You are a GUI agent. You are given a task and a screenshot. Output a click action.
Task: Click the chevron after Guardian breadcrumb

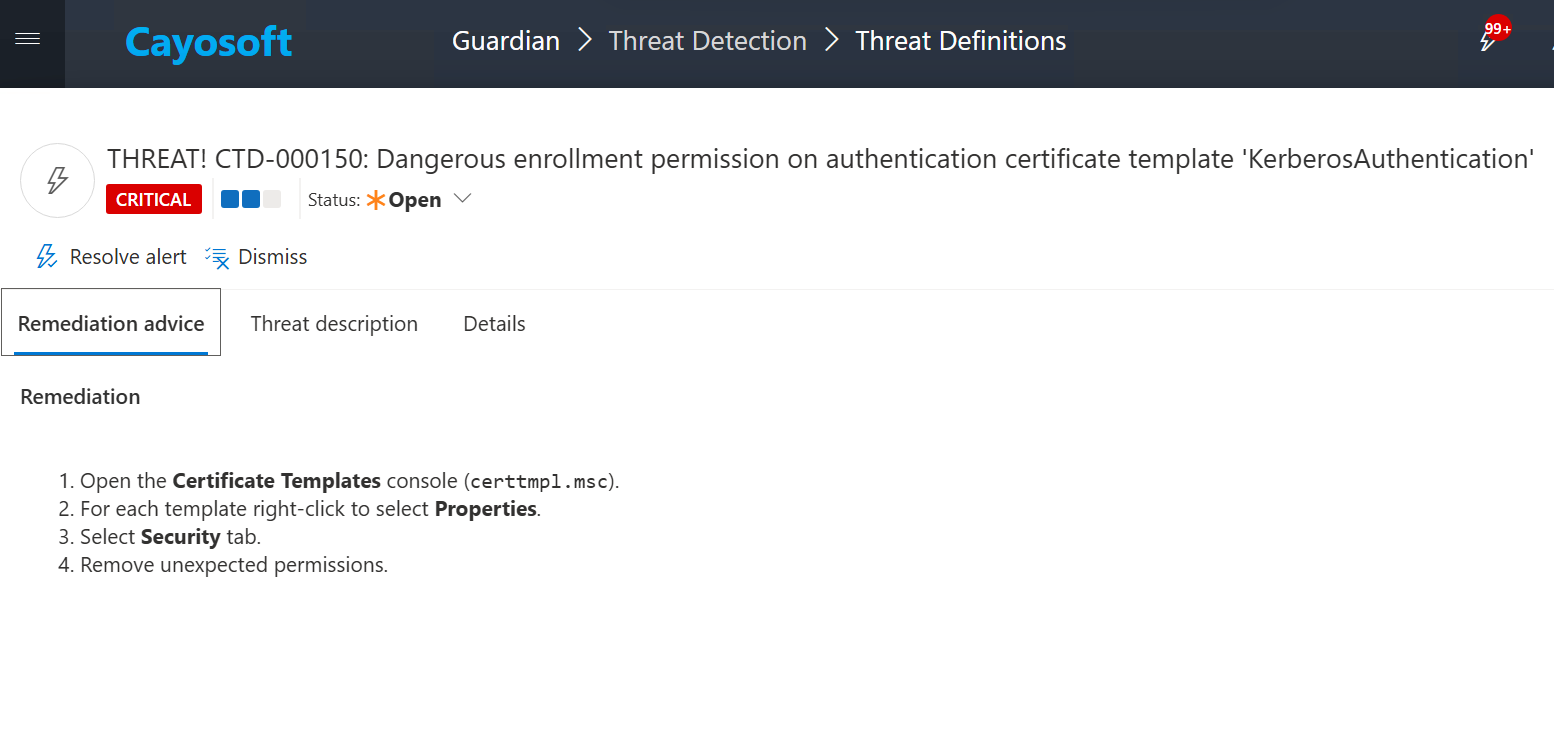pos(584,41)
